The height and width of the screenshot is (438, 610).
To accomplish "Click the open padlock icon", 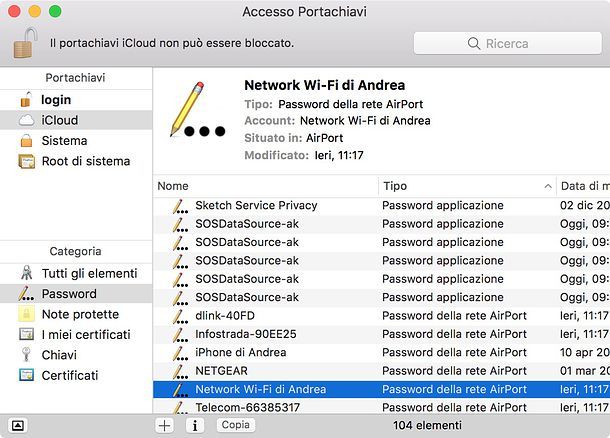I will tap(26, 43).
